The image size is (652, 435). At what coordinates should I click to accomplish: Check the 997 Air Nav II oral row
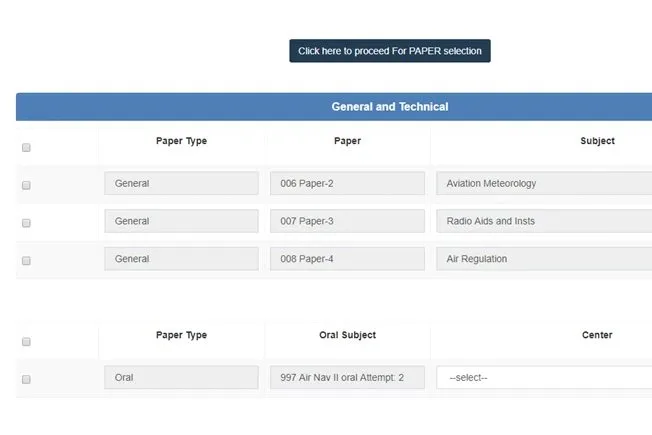tap(26, 379)
